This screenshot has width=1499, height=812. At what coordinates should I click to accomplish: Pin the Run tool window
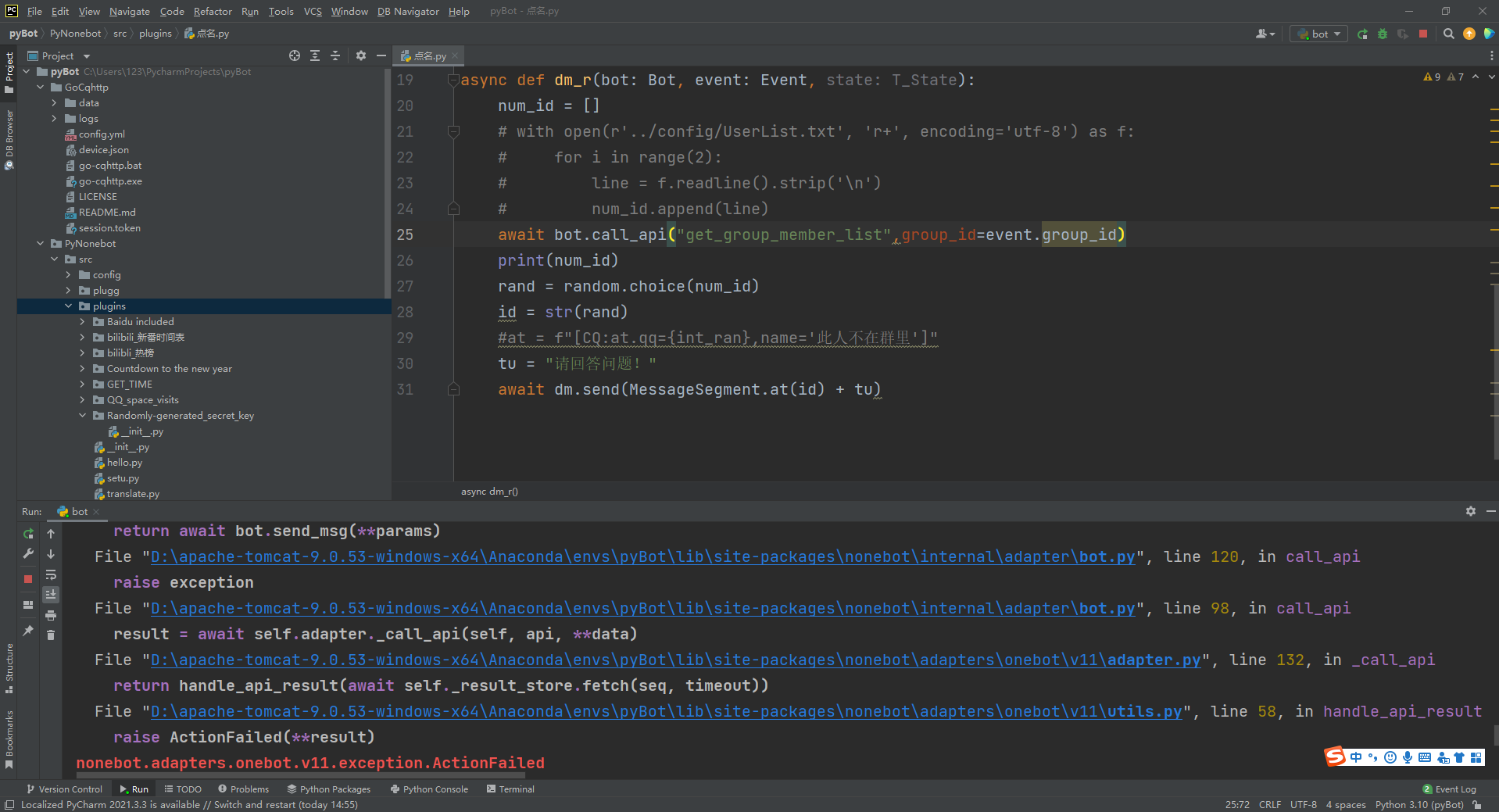(x=27, y=630)
